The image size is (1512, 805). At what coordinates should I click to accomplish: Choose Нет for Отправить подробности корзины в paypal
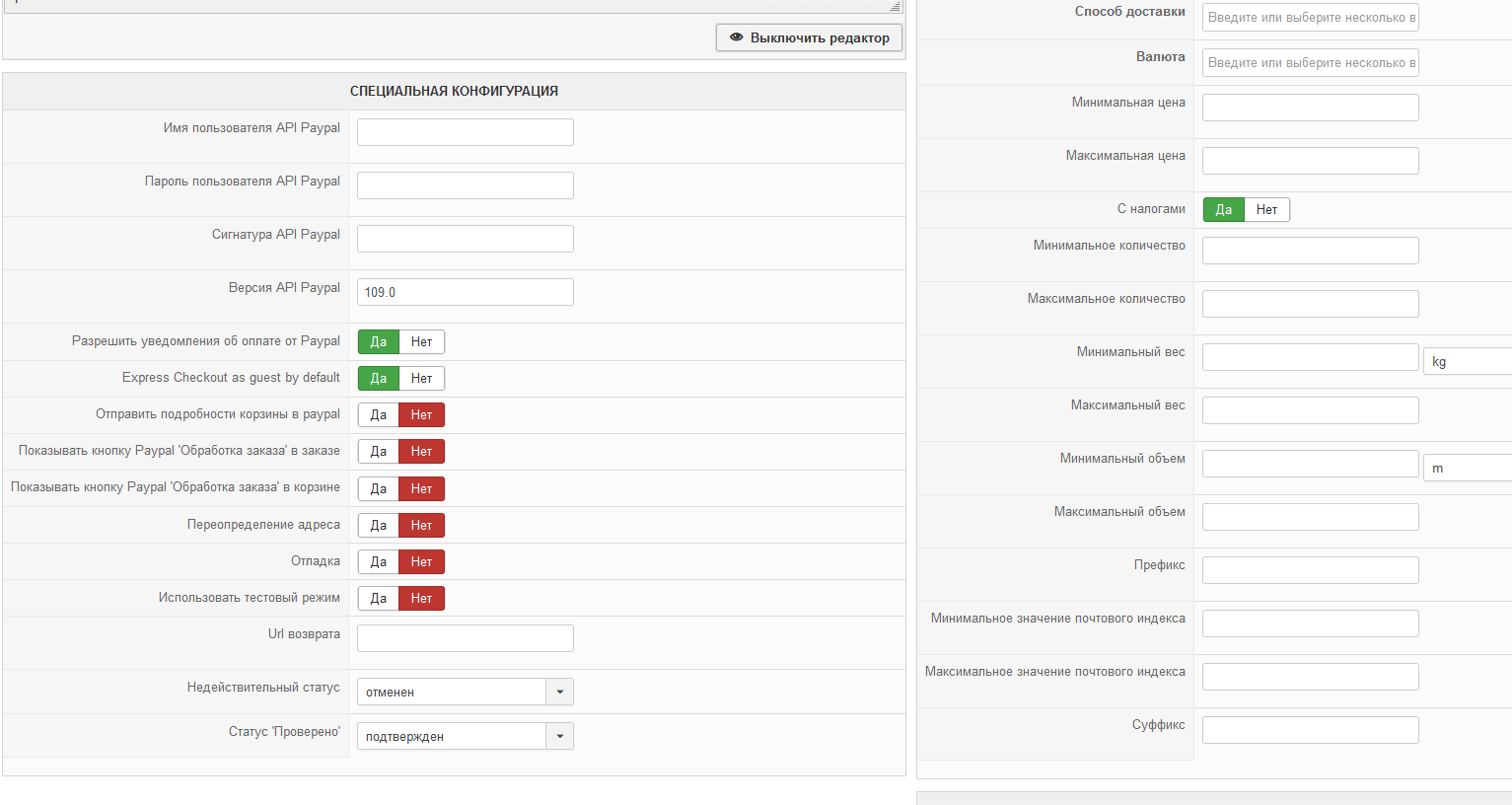pos(422,414)
